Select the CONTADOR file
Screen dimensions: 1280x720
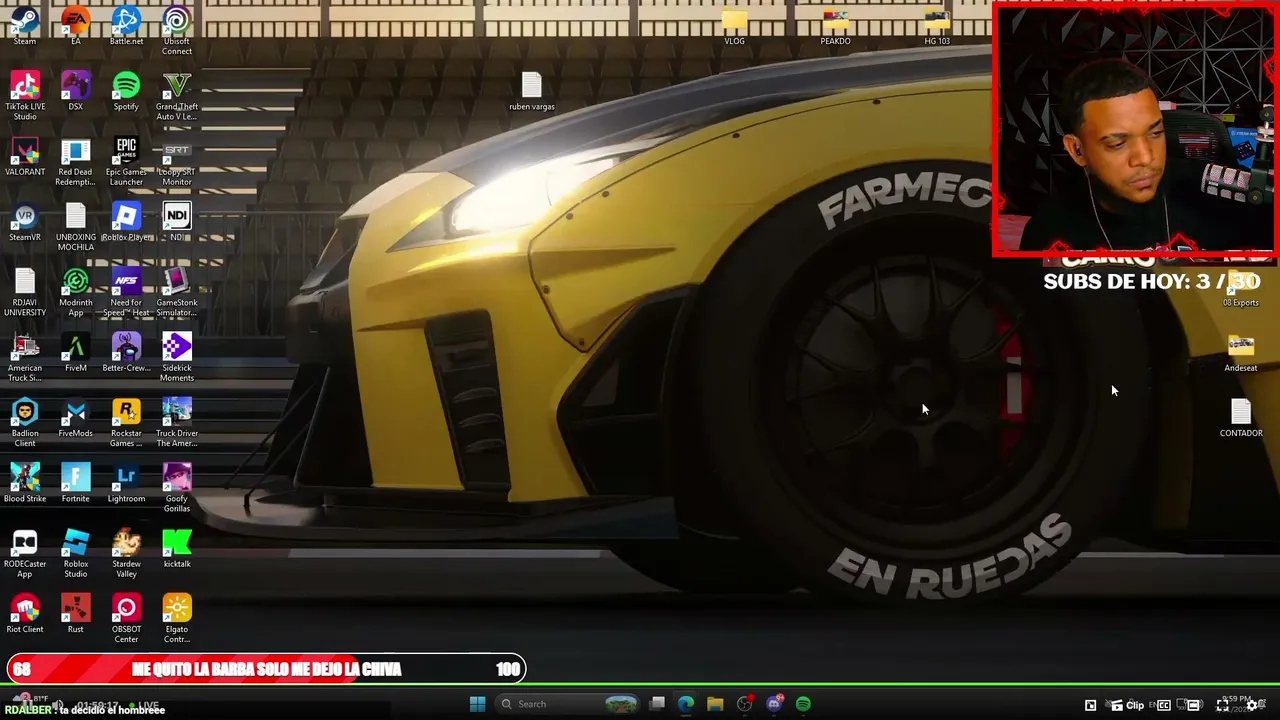click(x=1241, y=418)
